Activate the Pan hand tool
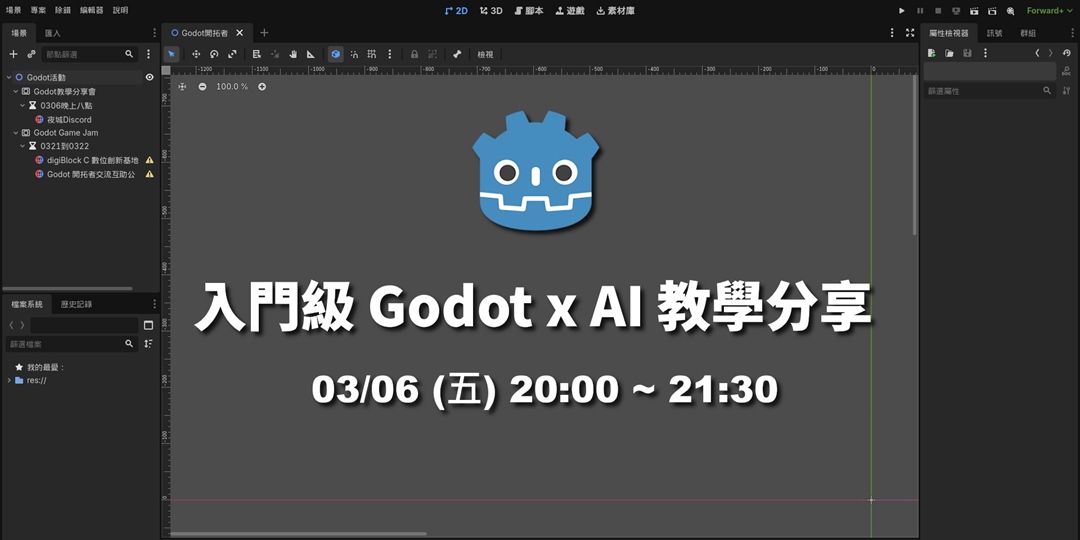 [293, 54]
